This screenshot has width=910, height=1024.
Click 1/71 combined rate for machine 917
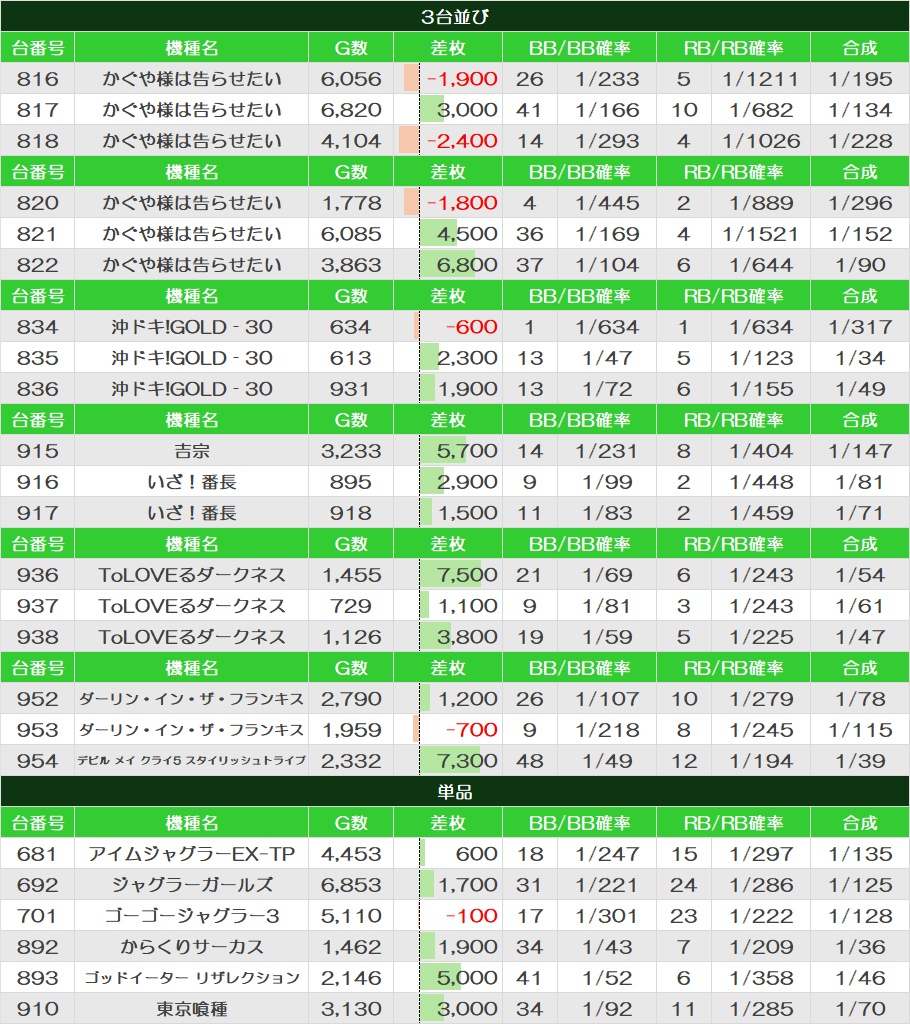(860, 513)
